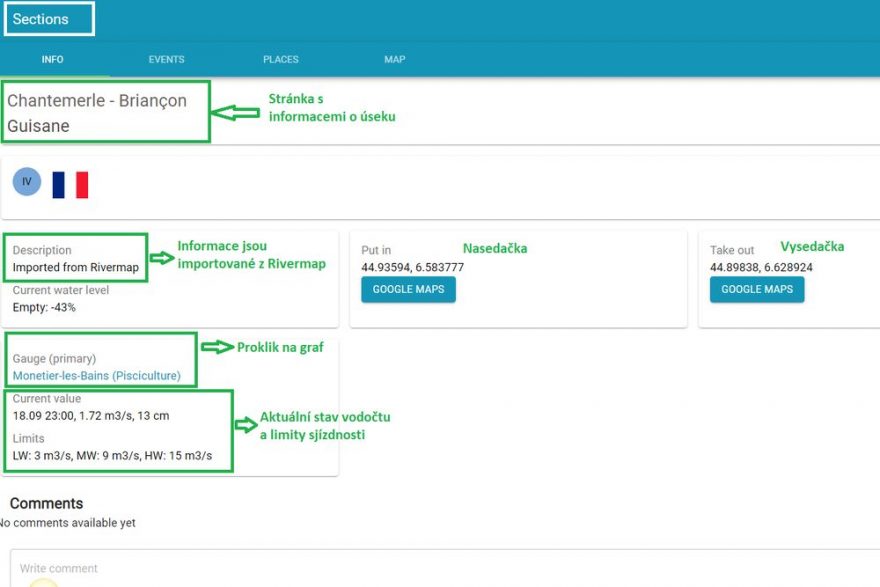
Task: Click the Put in coordinates text
Action: pos(412,267)
